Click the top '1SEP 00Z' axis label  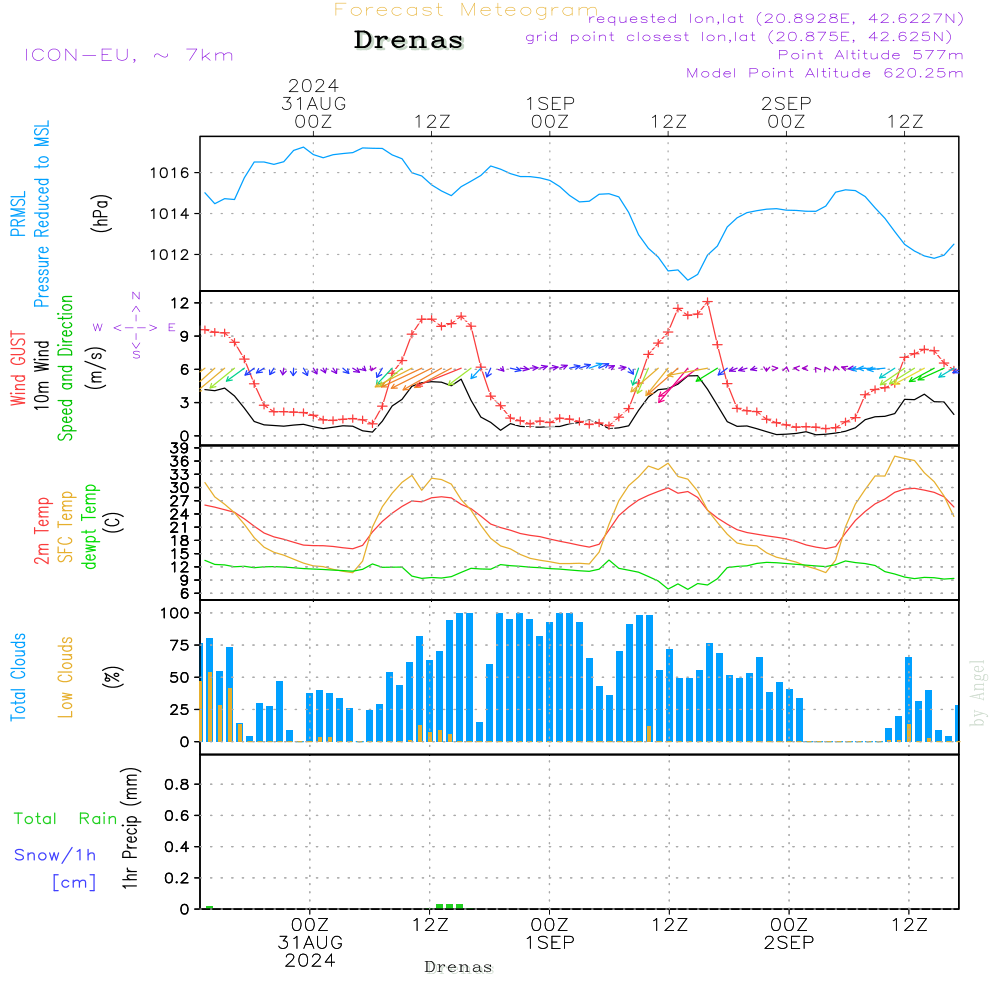[x=550, y=112]
